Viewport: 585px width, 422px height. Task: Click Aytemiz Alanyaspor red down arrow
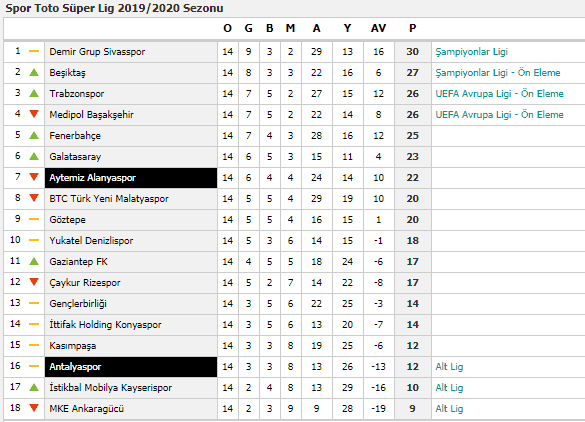pyautogui.click(x=34, y=177)
